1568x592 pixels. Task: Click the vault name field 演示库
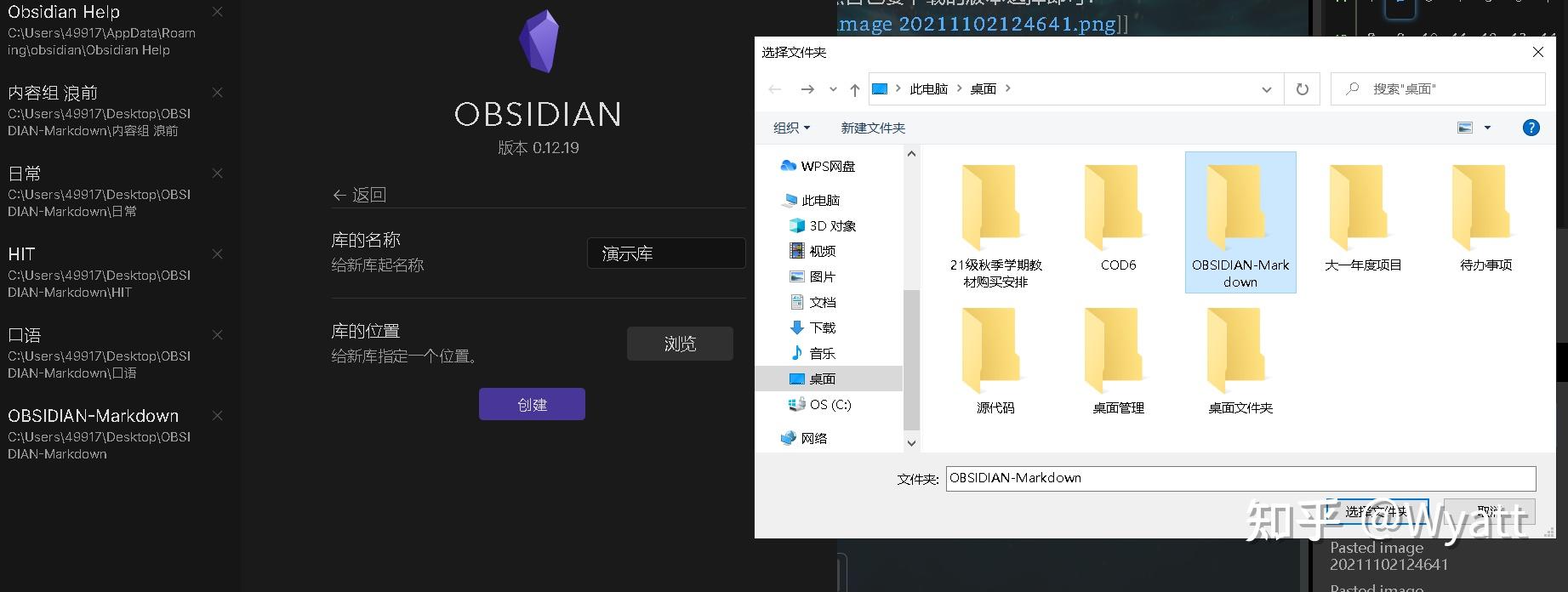tap(666, 253)
